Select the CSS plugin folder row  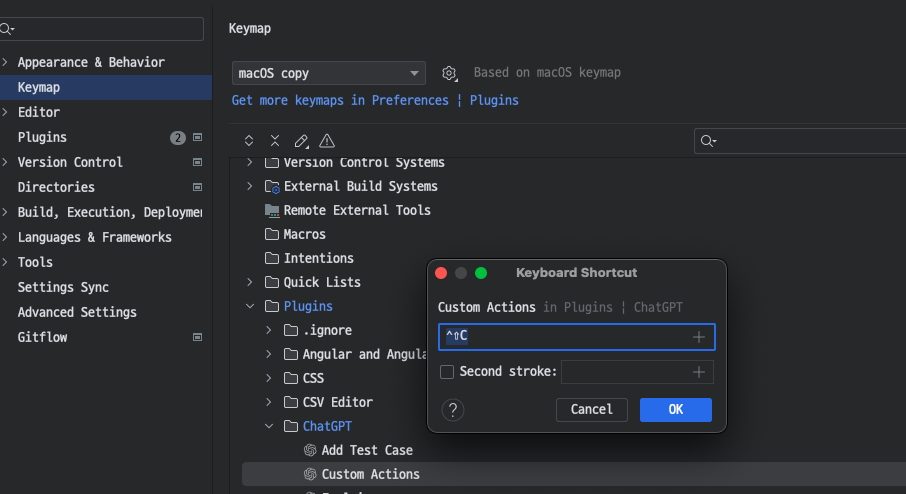click(313, 378)
